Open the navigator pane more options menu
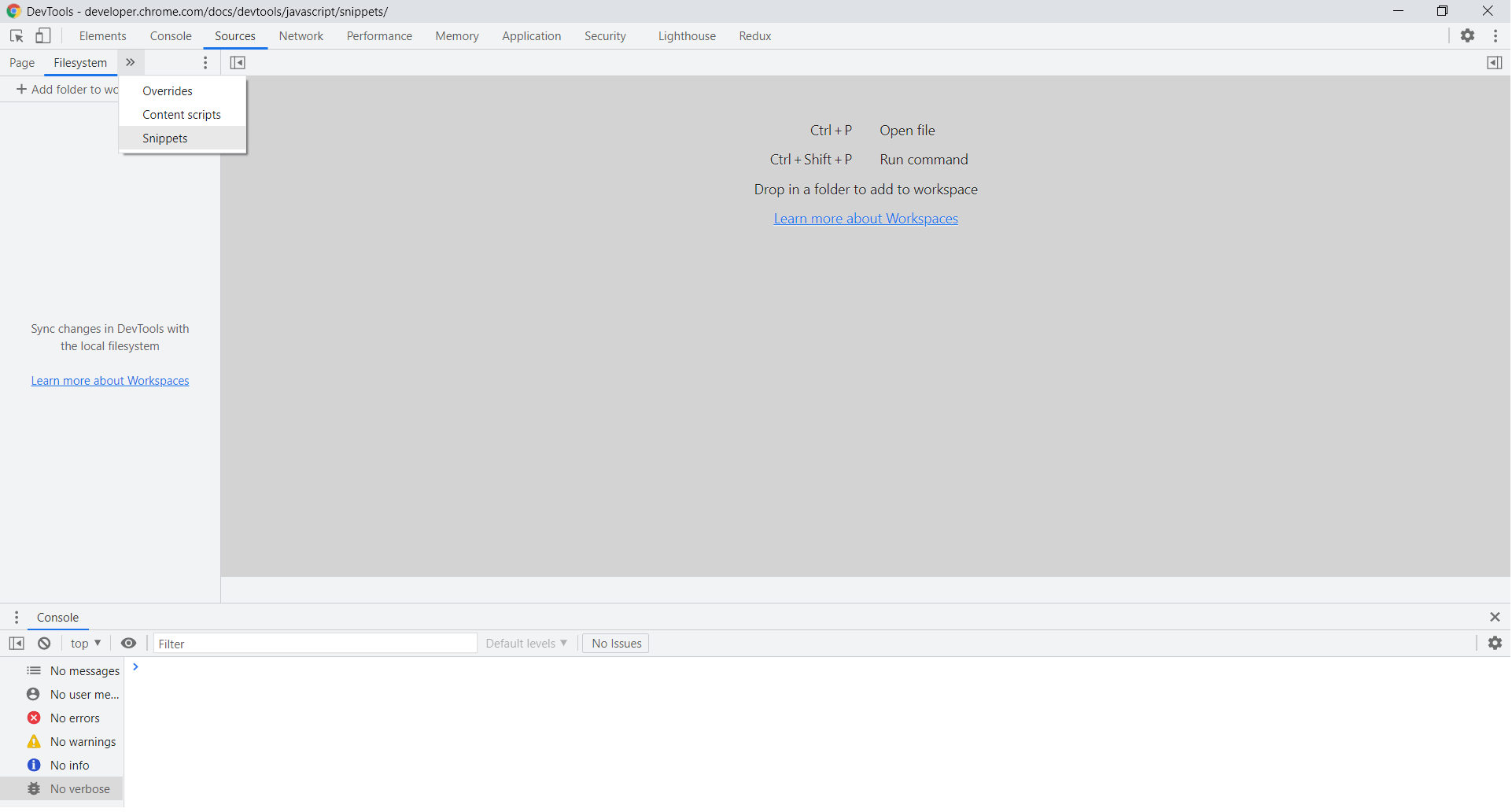Image resolution: width=1512 pixels, height=812 pixels. coord(205,62)
